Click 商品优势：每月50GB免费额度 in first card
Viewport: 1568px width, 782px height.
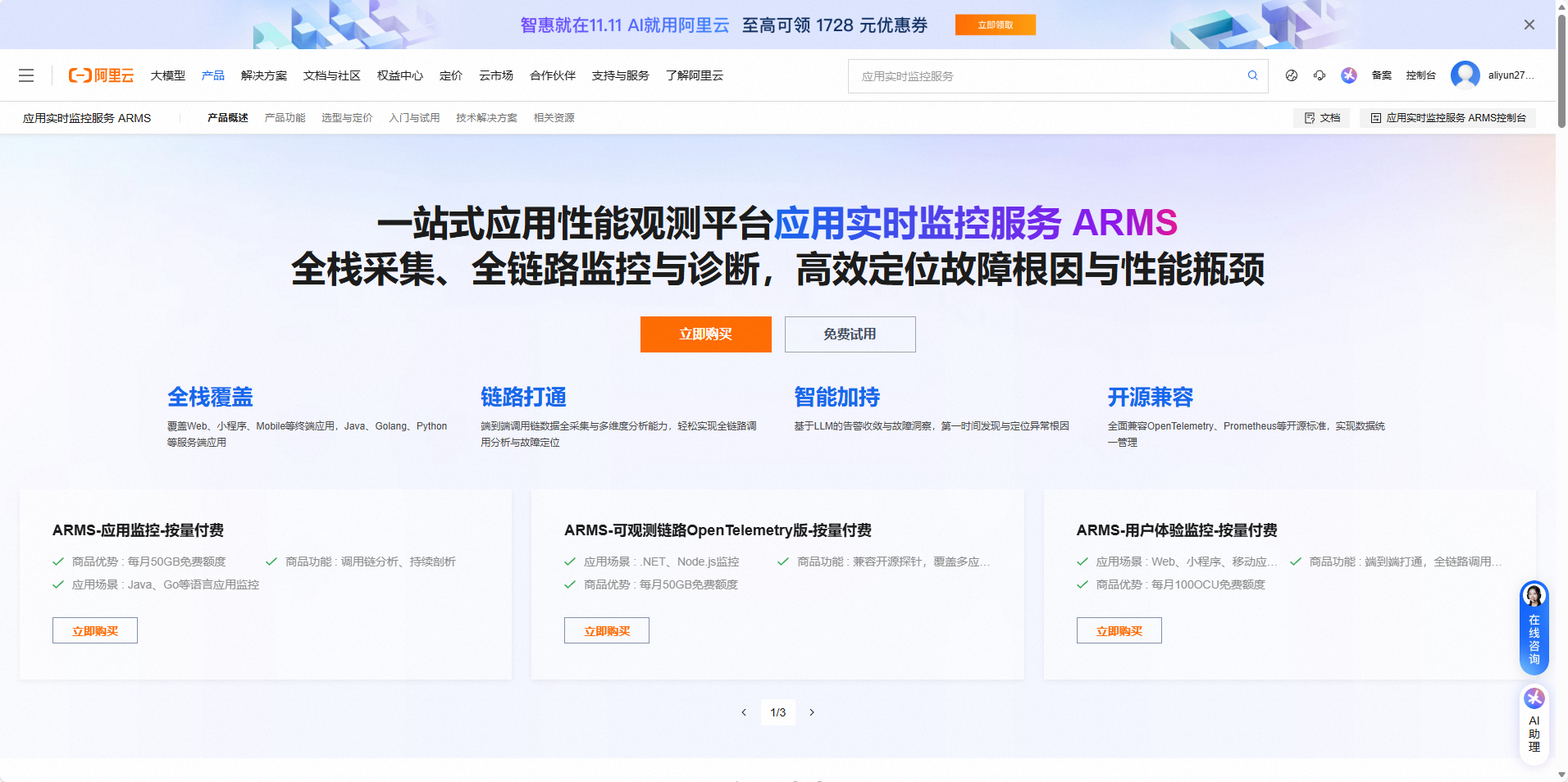(148, 561)
